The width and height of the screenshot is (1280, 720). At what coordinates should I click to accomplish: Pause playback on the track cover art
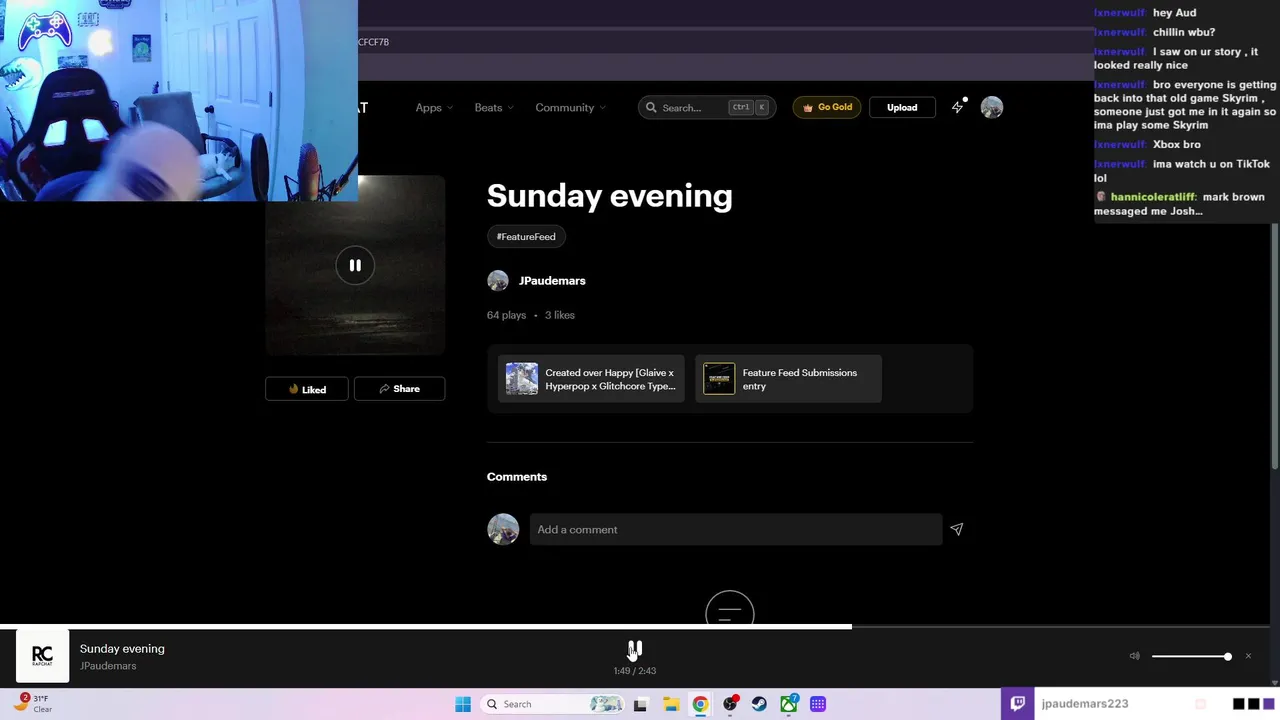click(x=355, y=265)
